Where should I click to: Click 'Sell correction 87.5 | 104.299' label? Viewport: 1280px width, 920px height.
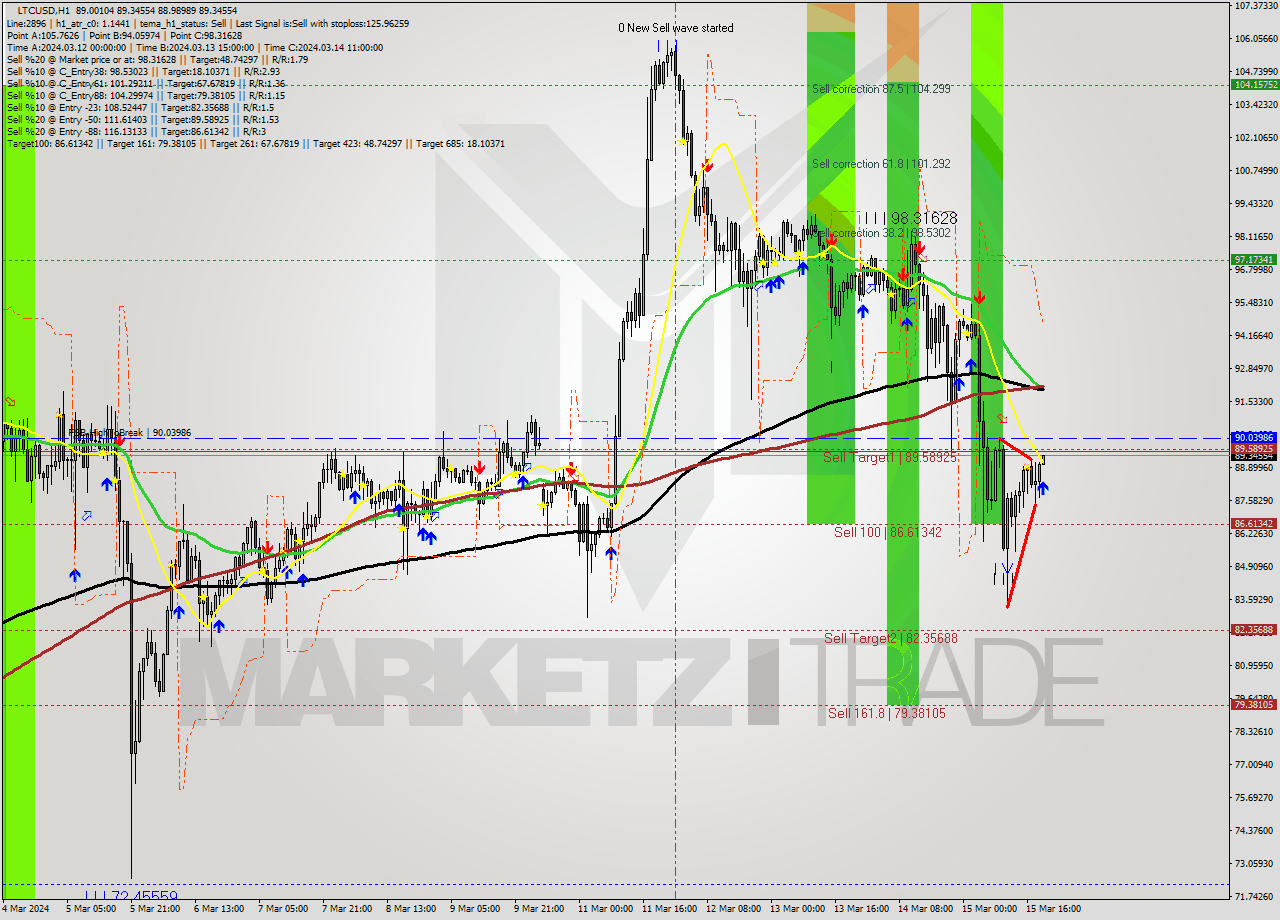click(x=881, y=89)
